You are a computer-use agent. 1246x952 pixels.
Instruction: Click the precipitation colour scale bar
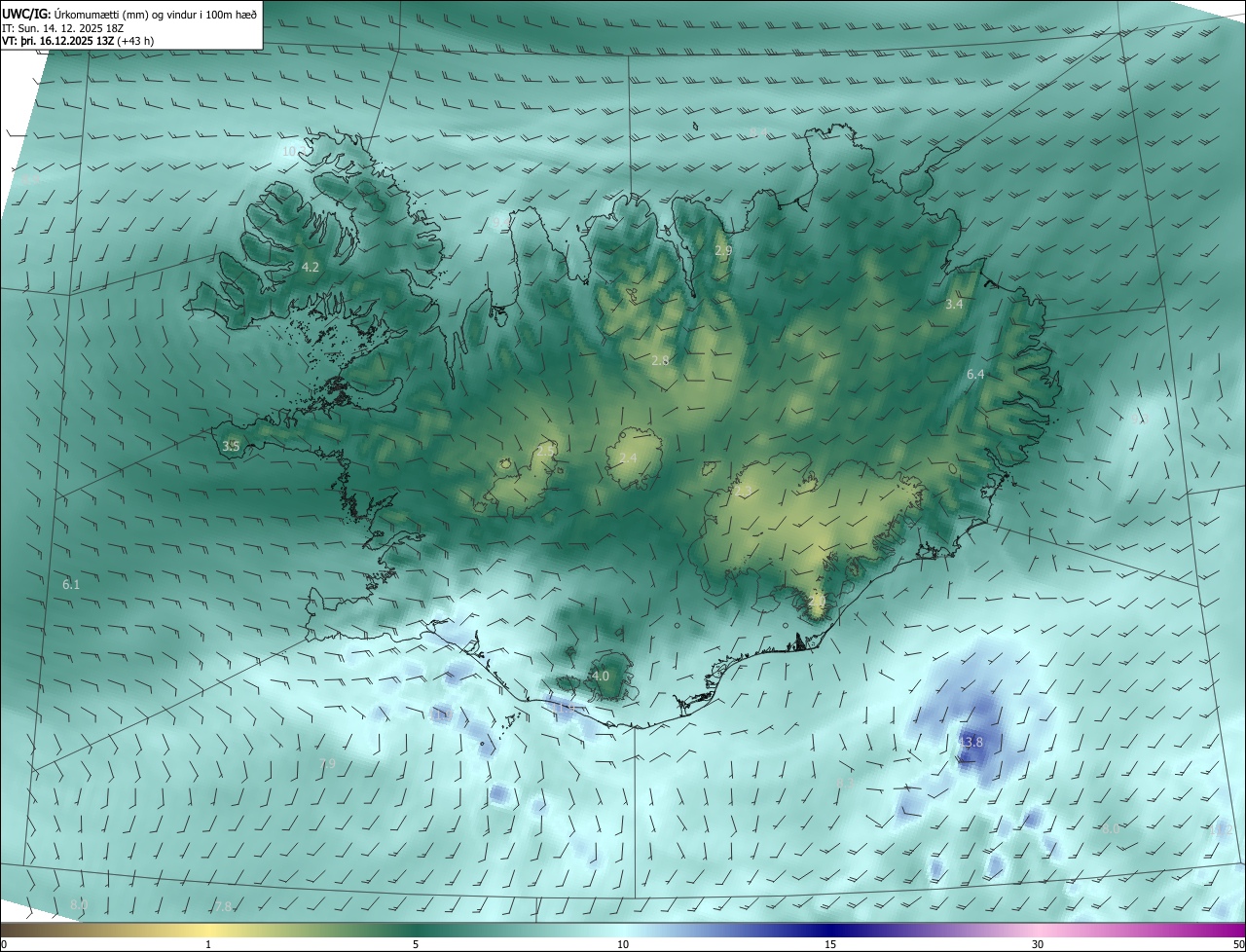tap(623, 930)
